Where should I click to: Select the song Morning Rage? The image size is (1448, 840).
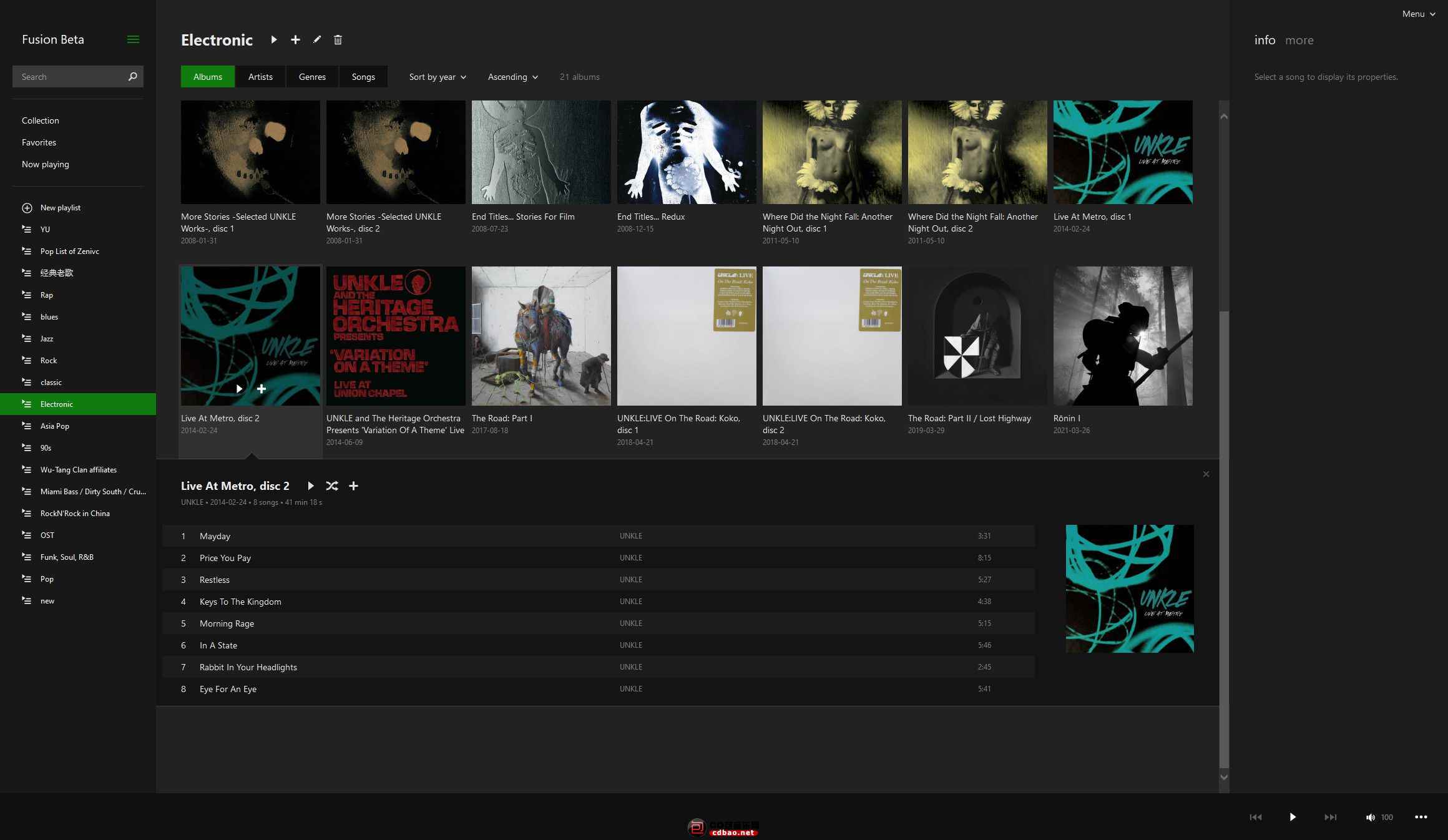pos(599,623)
